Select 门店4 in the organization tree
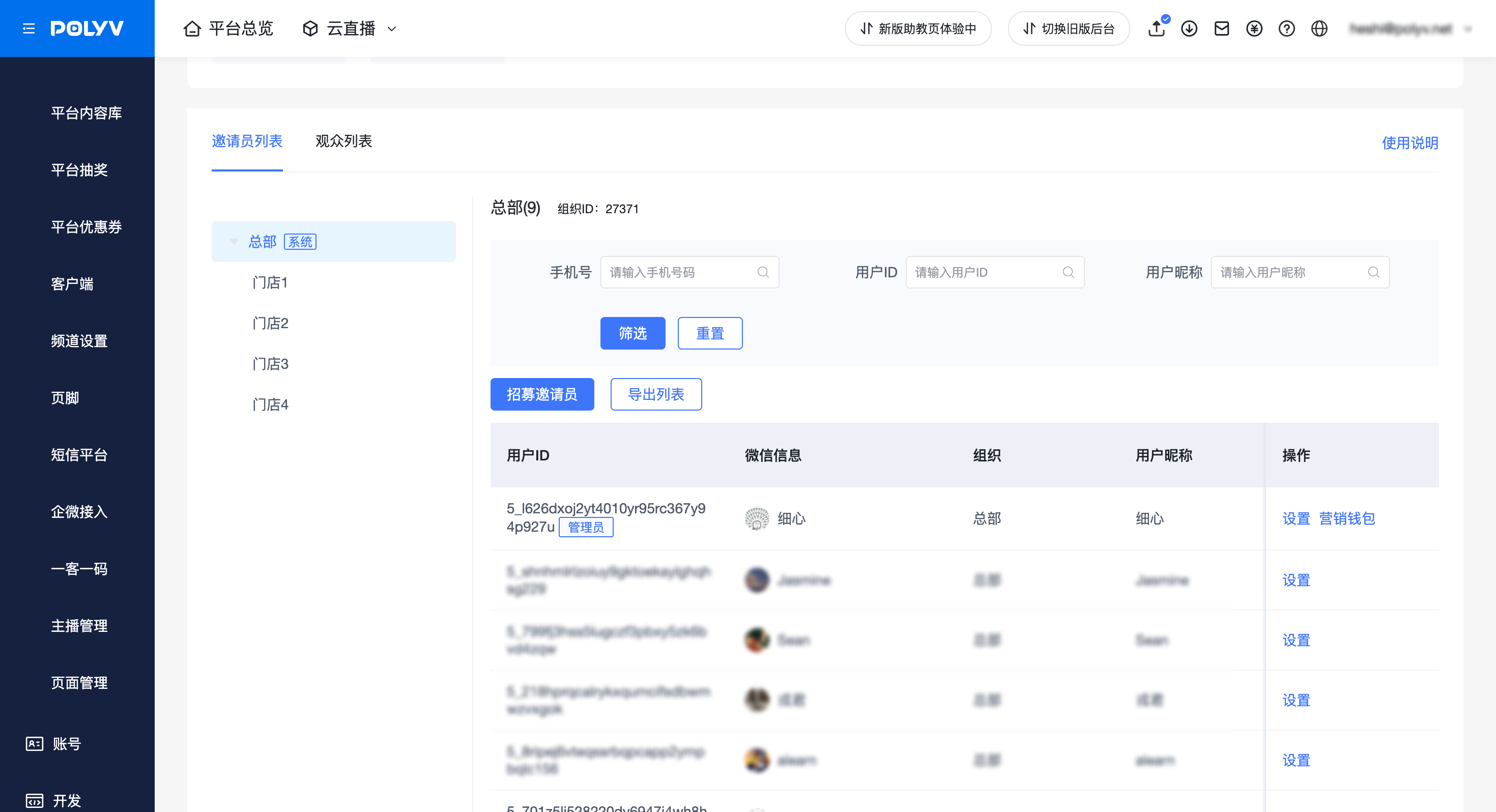The height and width of the screenshot is (812, 1496). pyautogui.click(x=270, y=404)
